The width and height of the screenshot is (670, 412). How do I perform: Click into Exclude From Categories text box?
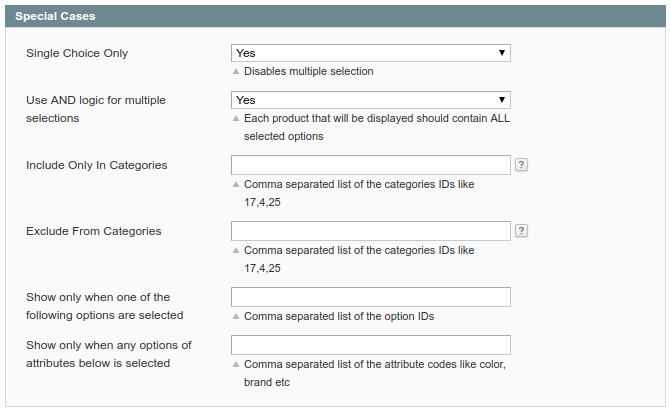[x=370, y=231]
